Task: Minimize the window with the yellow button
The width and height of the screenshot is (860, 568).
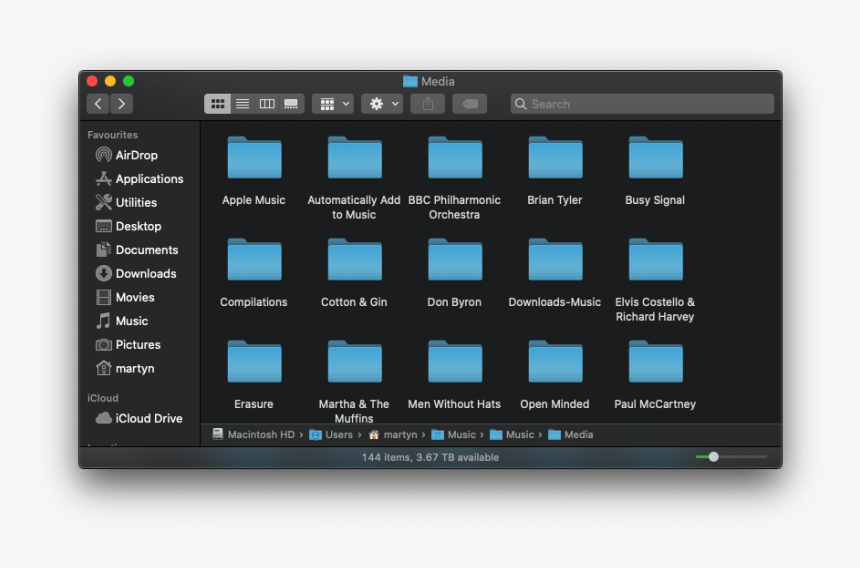Action: pos(110,81)
